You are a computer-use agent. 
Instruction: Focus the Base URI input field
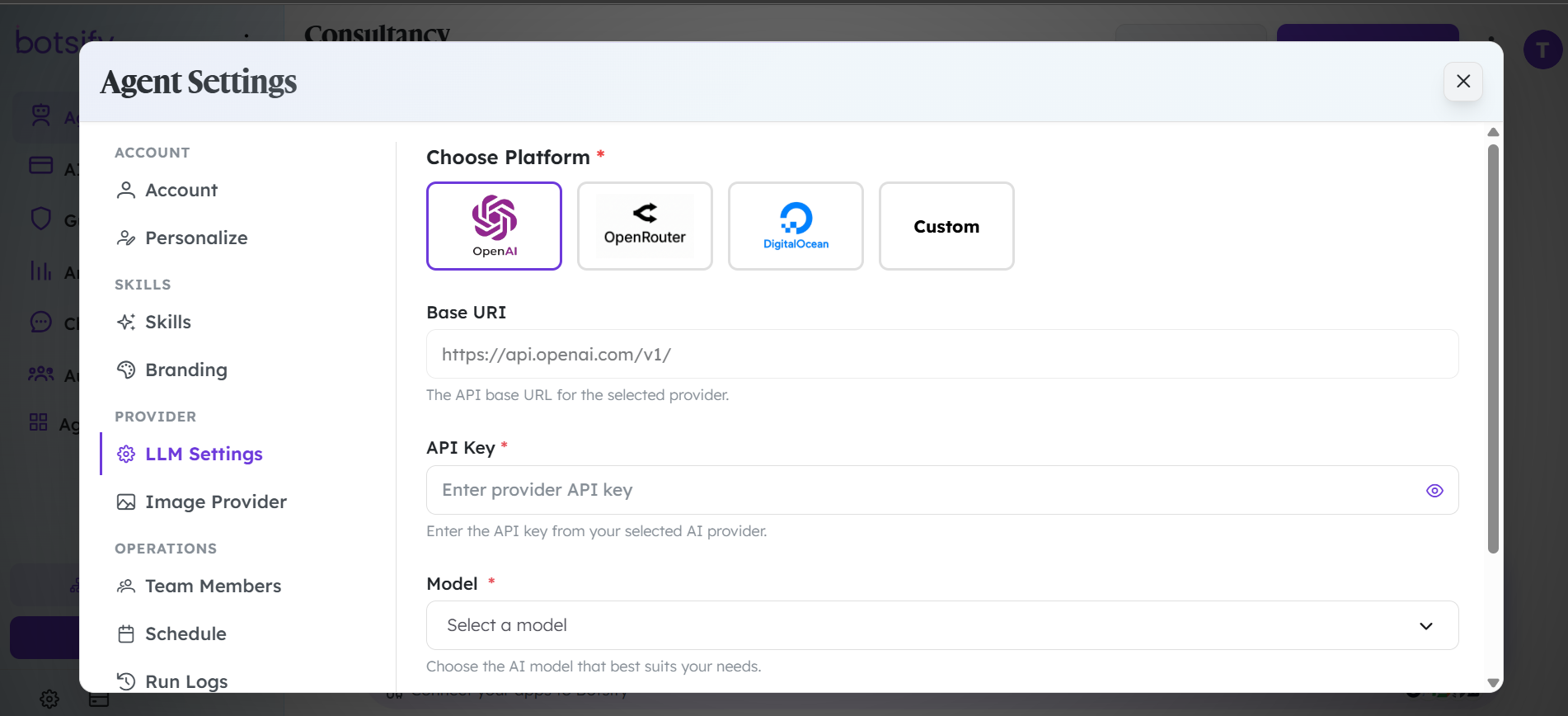click(942, 355)
